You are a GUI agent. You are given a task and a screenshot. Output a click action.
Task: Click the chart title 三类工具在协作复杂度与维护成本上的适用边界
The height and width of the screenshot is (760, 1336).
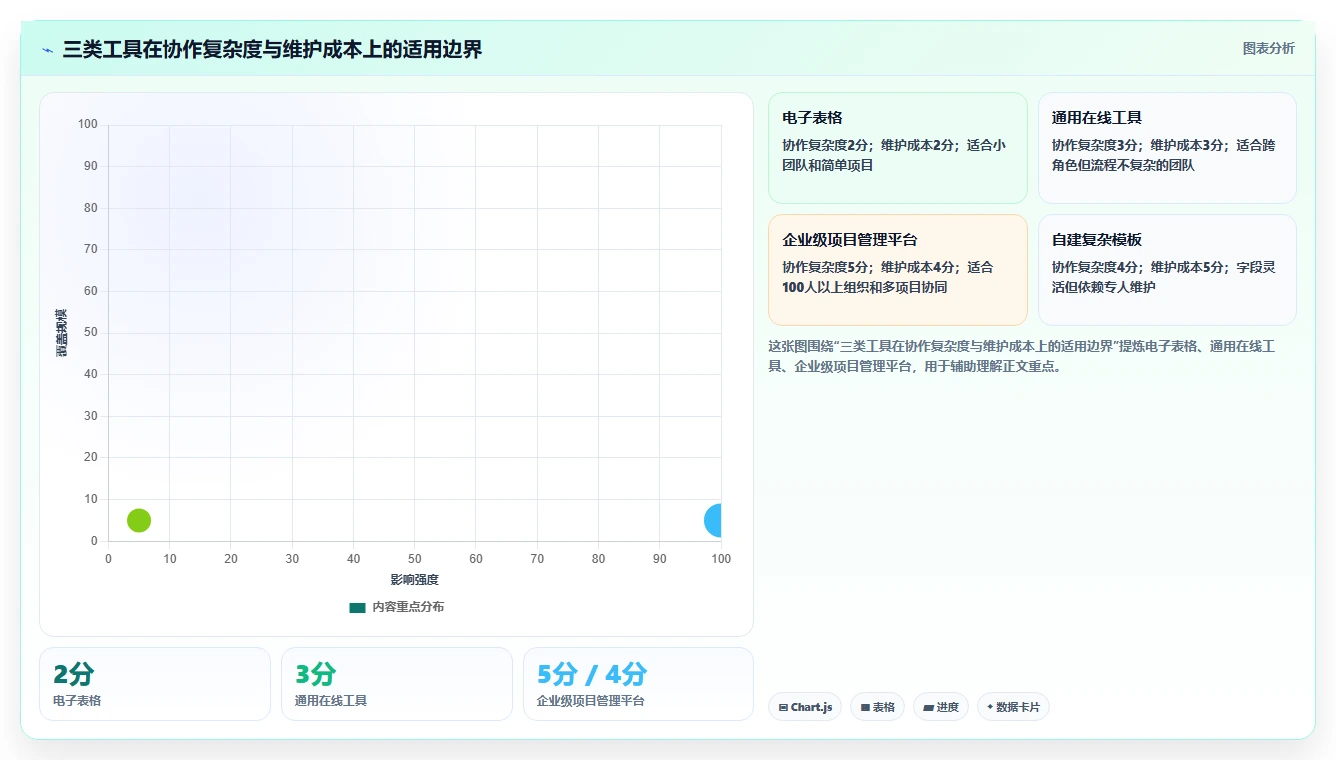(x=272, y=49)
